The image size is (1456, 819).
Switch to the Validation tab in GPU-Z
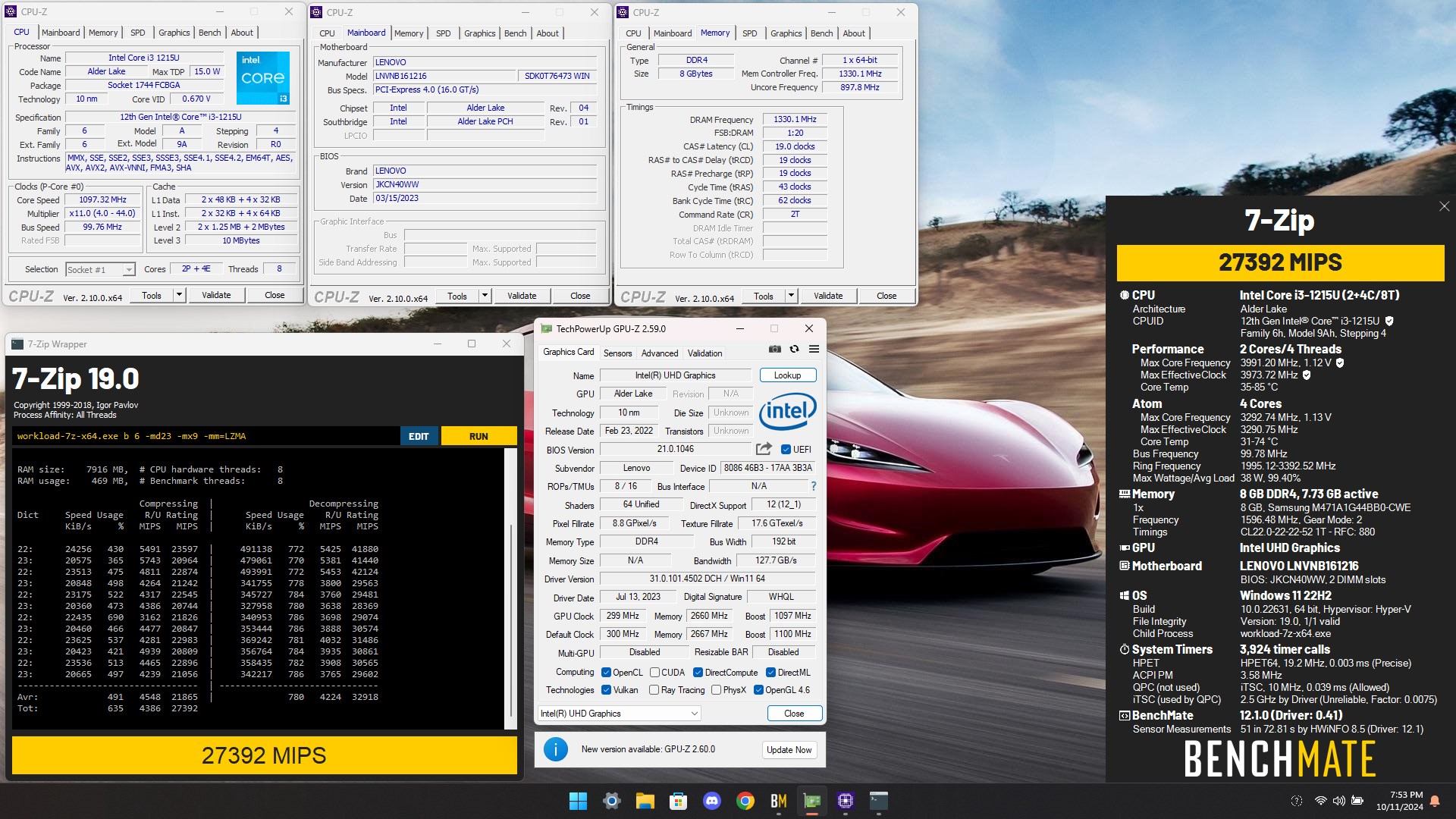(704, 353)
